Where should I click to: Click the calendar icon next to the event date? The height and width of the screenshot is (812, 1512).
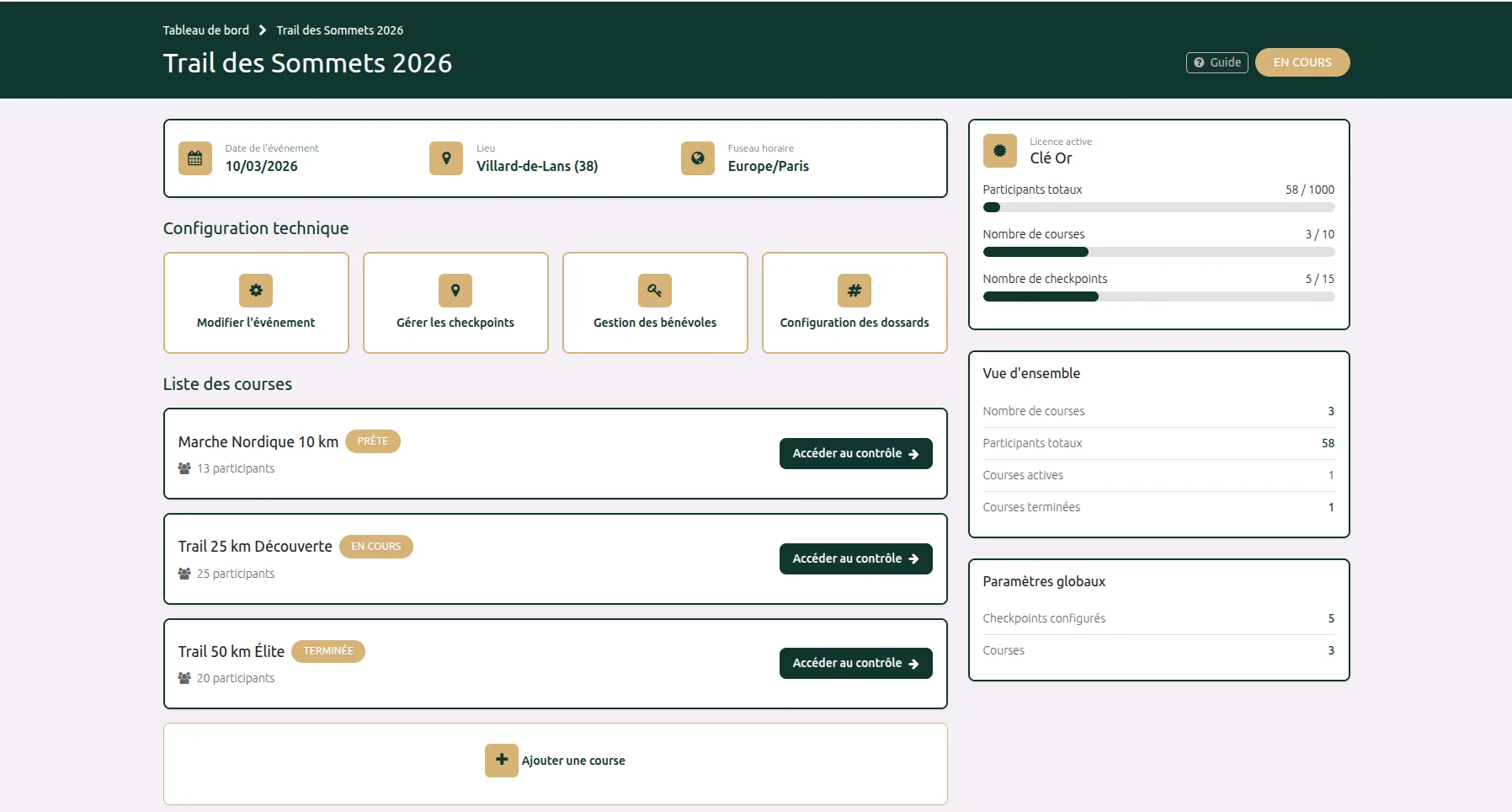[x=194, y=158]
